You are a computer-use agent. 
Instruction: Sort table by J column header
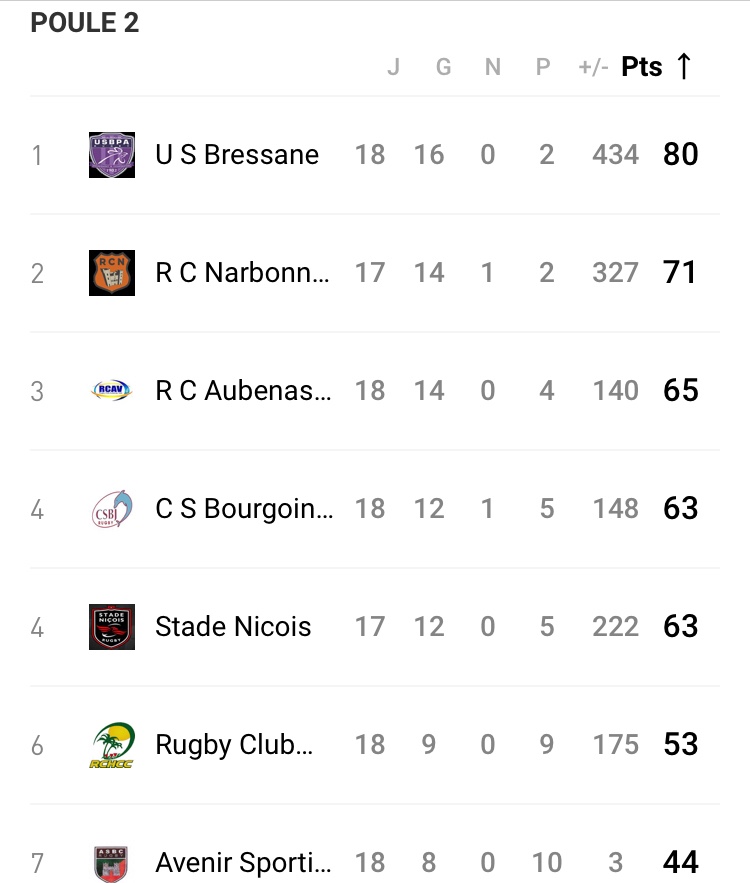coord(393,68)
